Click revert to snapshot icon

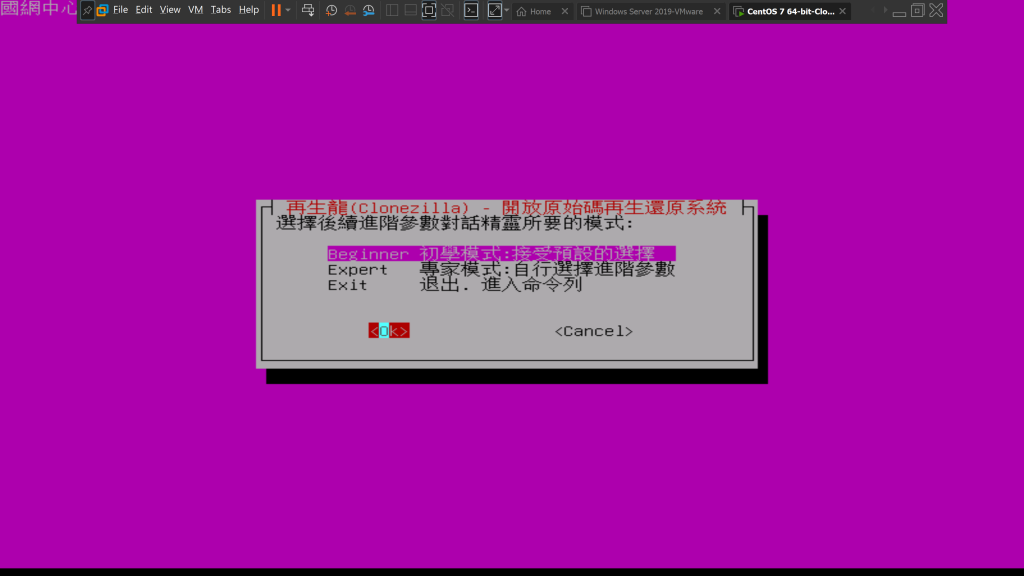350,10
